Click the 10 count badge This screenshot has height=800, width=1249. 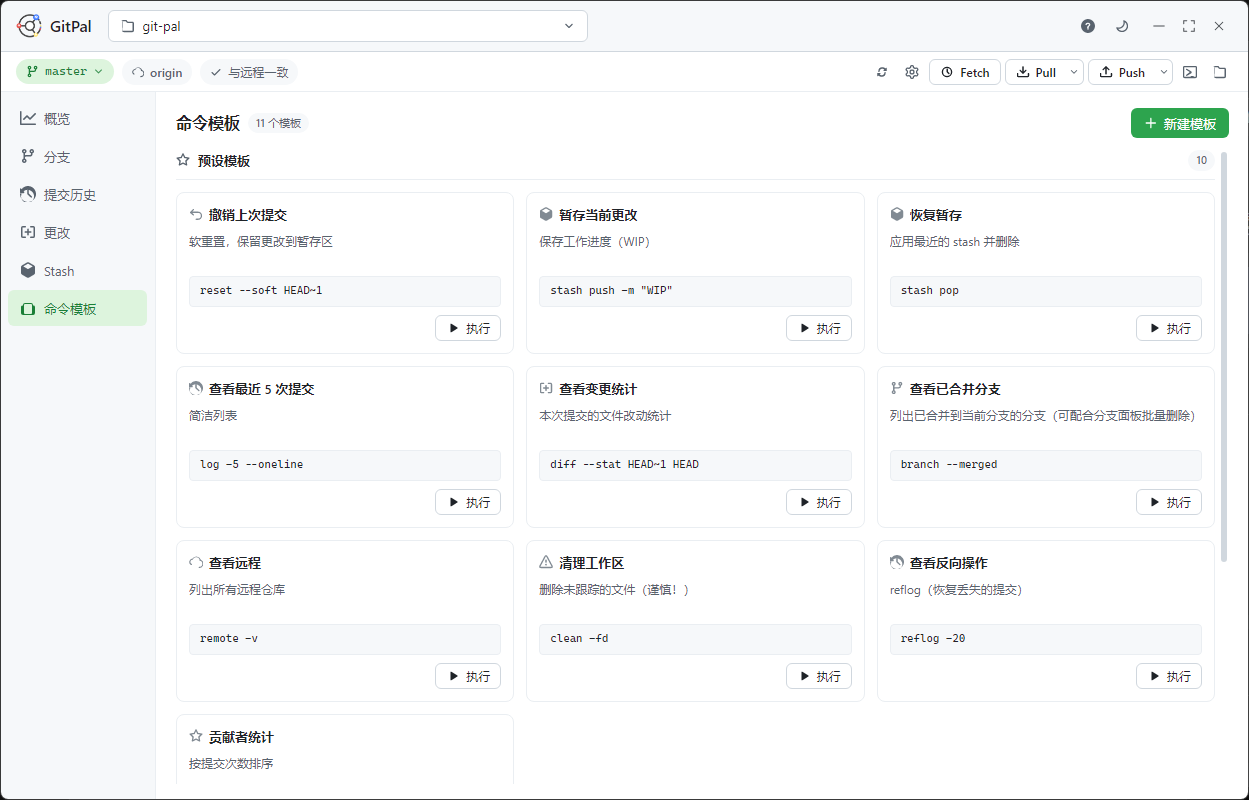click(x=1201, y=160)
